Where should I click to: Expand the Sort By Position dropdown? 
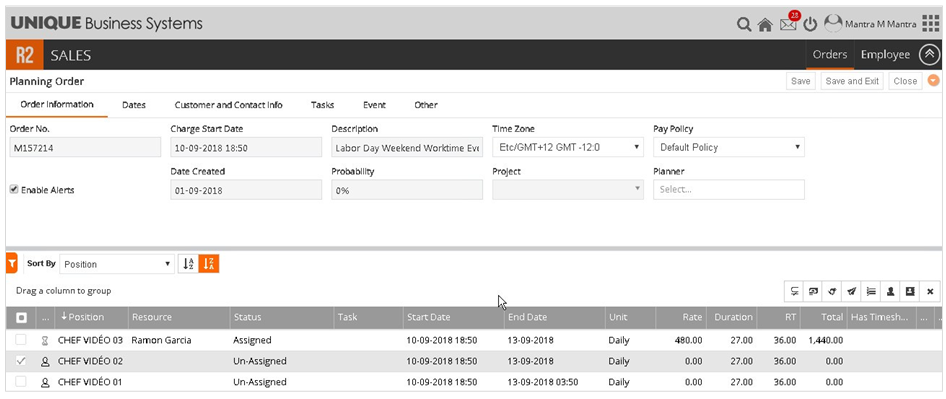tap(117, 264)
